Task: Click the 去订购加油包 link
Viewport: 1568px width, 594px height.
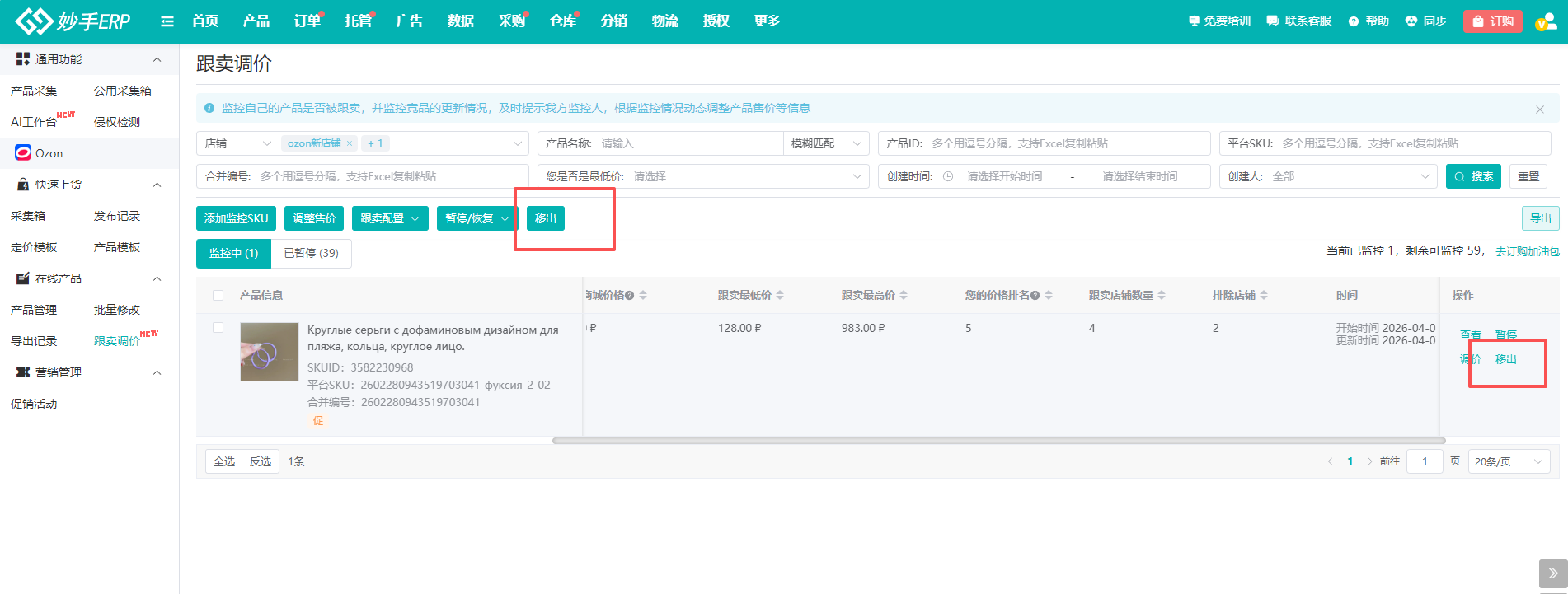Action: click(1528, 251)
